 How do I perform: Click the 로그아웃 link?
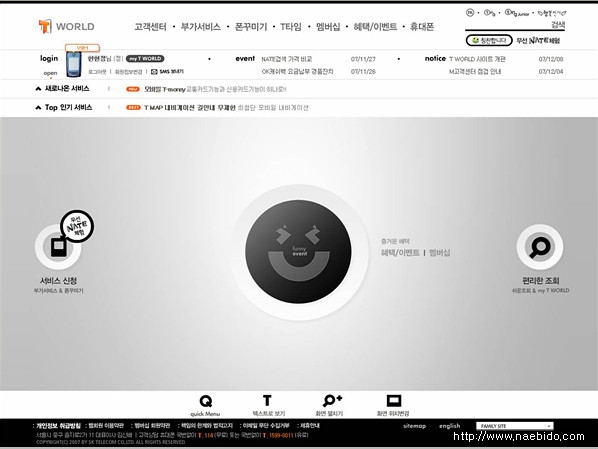pyautogui.click(x=97, y=72)
